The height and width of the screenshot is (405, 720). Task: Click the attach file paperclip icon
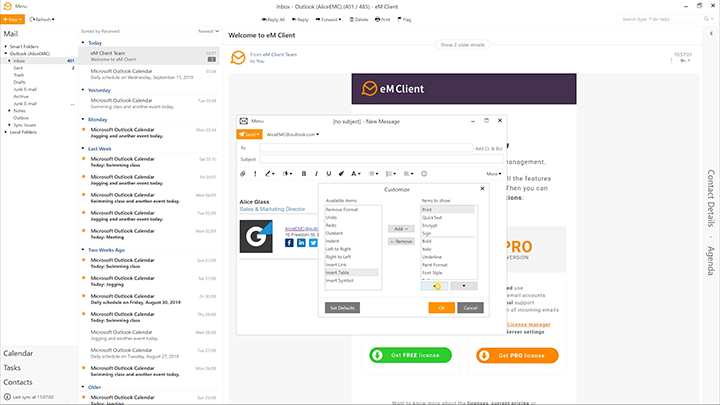243,174
